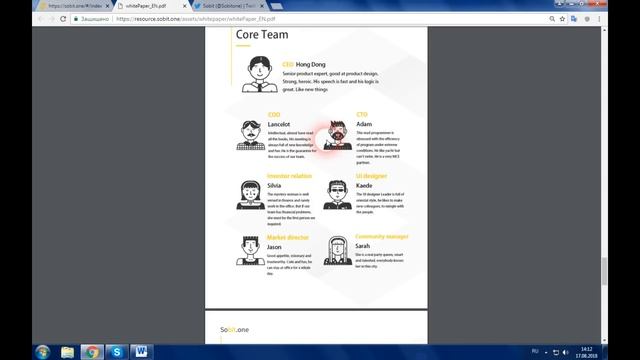The image size is (640, 360).
Task: Close the Sobit Twitter tab
Action: click(262, 6)
